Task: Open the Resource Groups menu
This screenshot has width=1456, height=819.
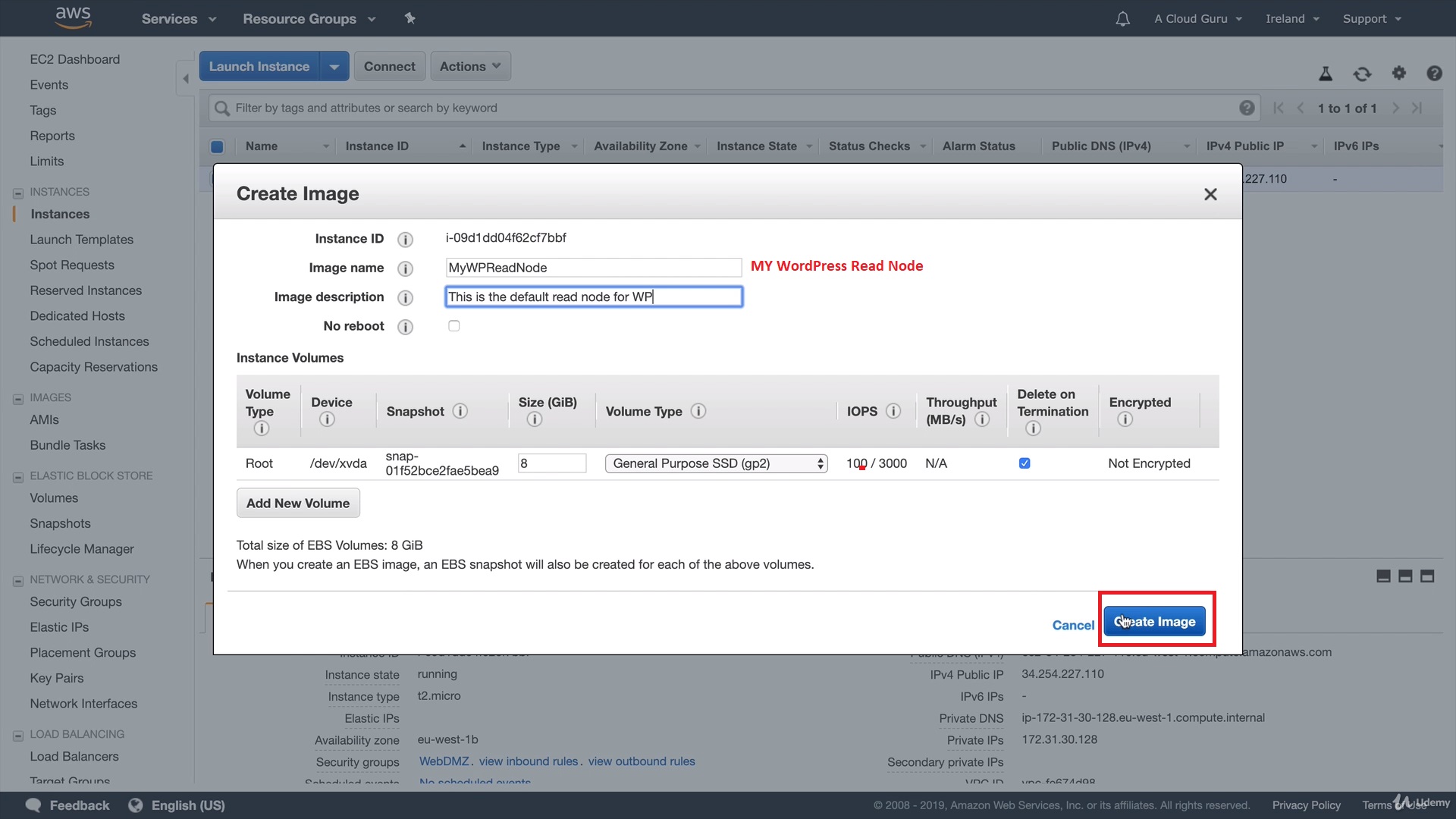Action: coord(309,19)
